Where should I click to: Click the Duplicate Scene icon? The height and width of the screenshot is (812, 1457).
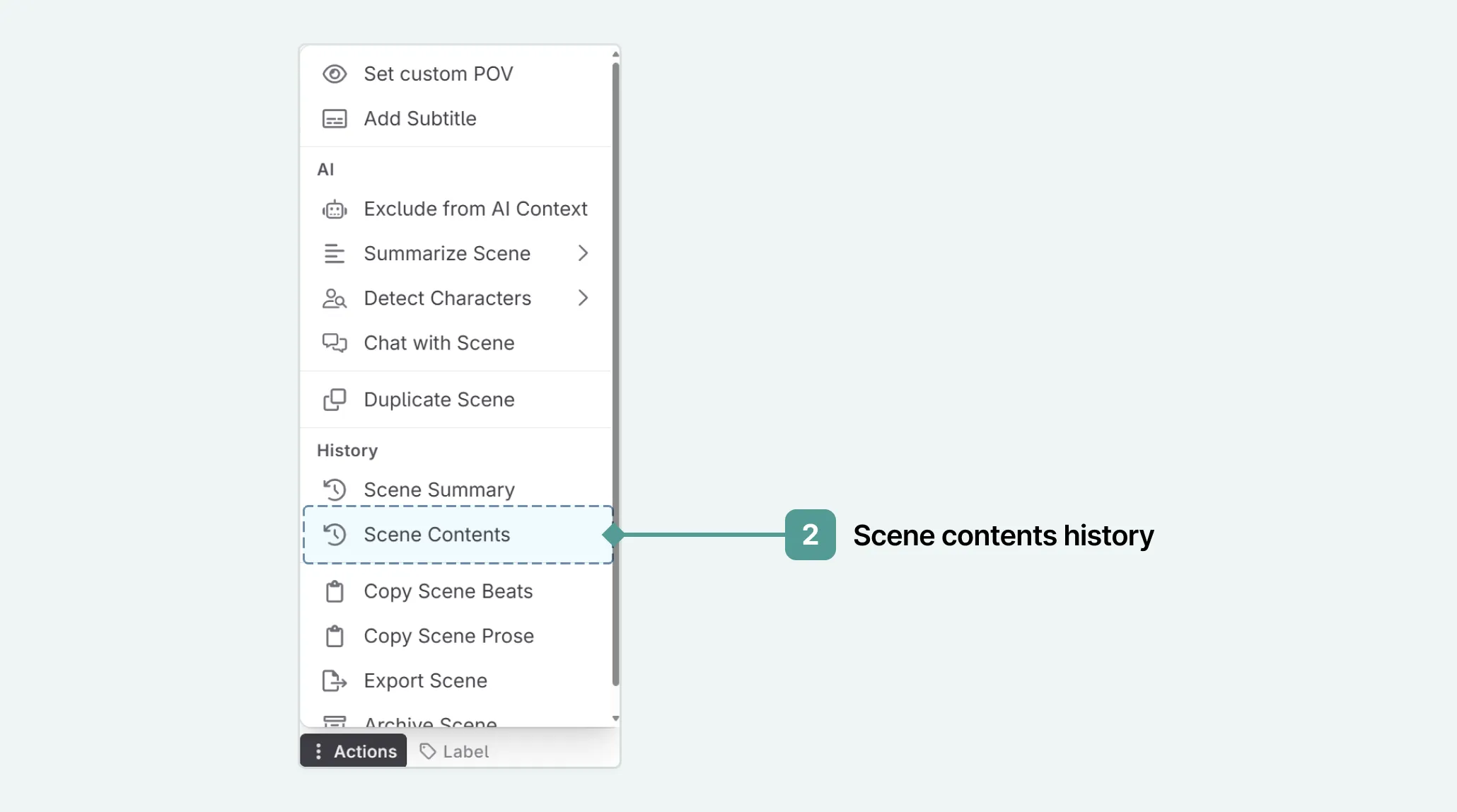coord(335,398)
